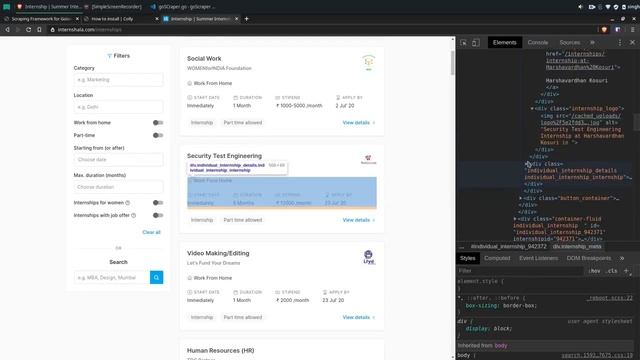Click the info icon beside Internships for women
The height and width of the screenshot is (360, 640).
(128, 202)
